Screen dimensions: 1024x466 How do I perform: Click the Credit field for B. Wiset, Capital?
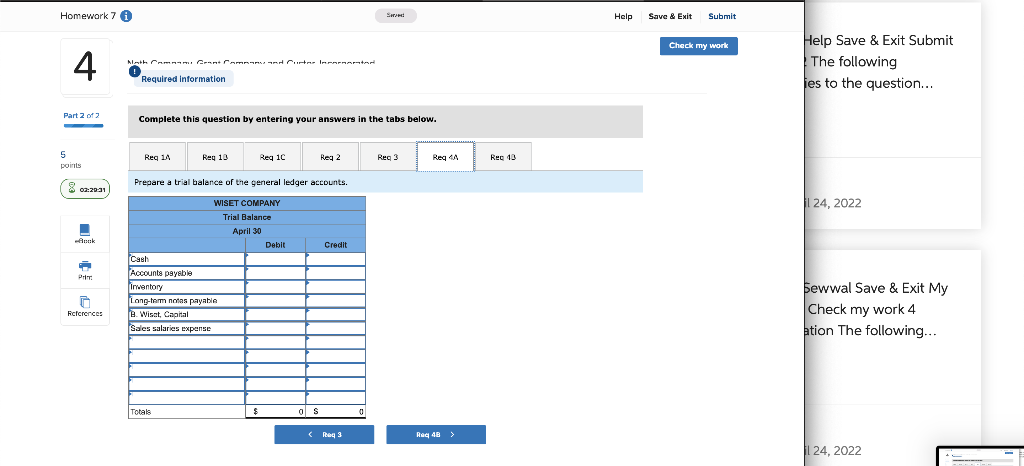click(x=336, y=315)
